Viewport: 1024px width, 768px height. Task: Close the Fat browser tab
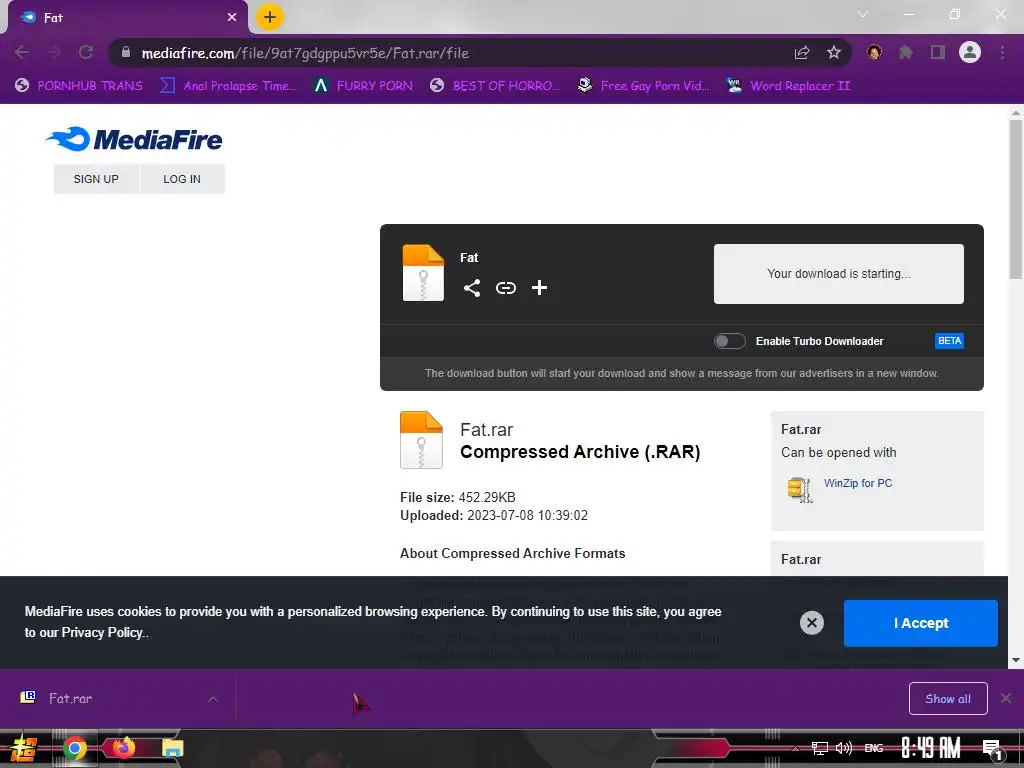pyautogui.click(x=232, y=18)
